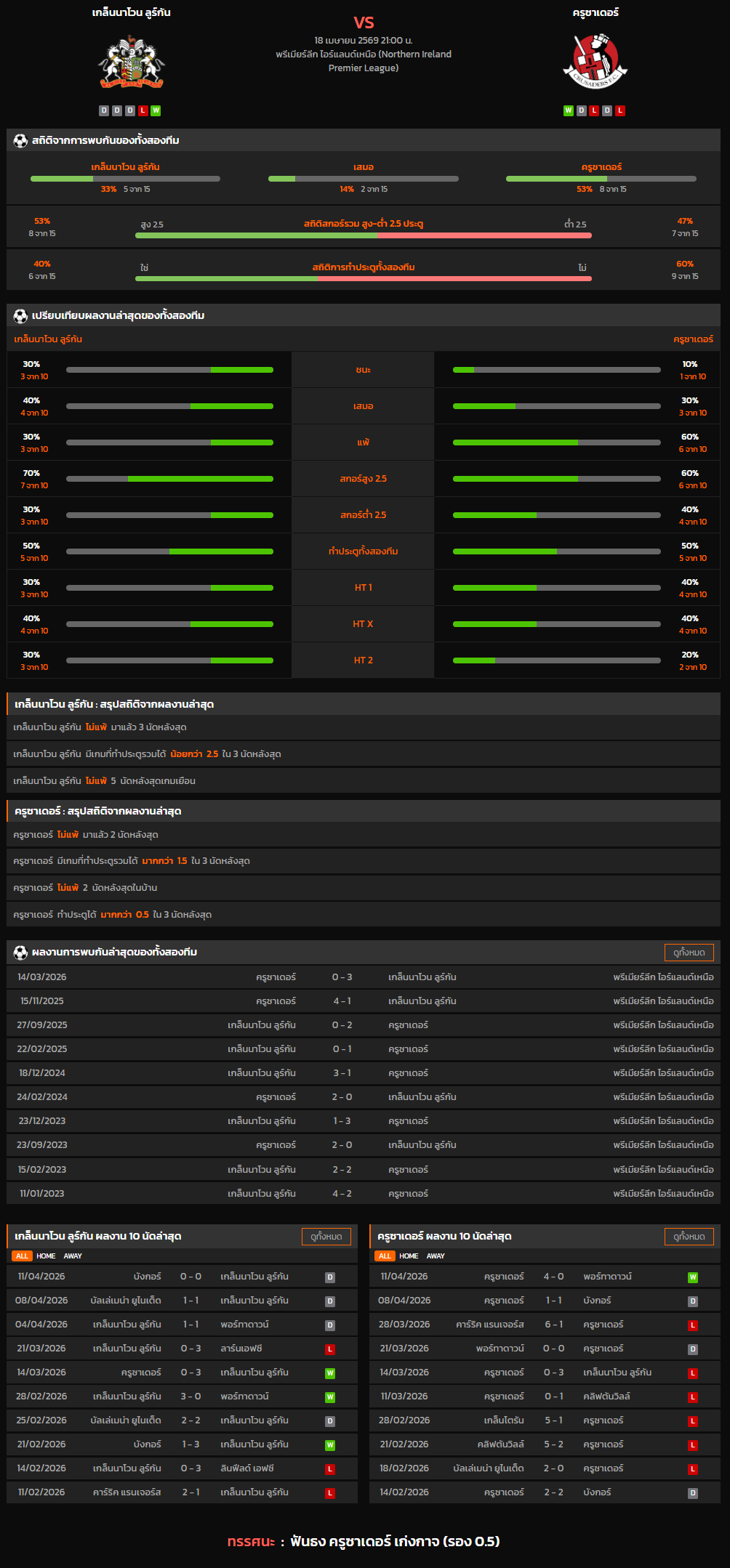The width and height of the screenshot is (730, 1568).
Task: Filter Crusaders last 10 matches by HOME
Action: [409, 1256]
